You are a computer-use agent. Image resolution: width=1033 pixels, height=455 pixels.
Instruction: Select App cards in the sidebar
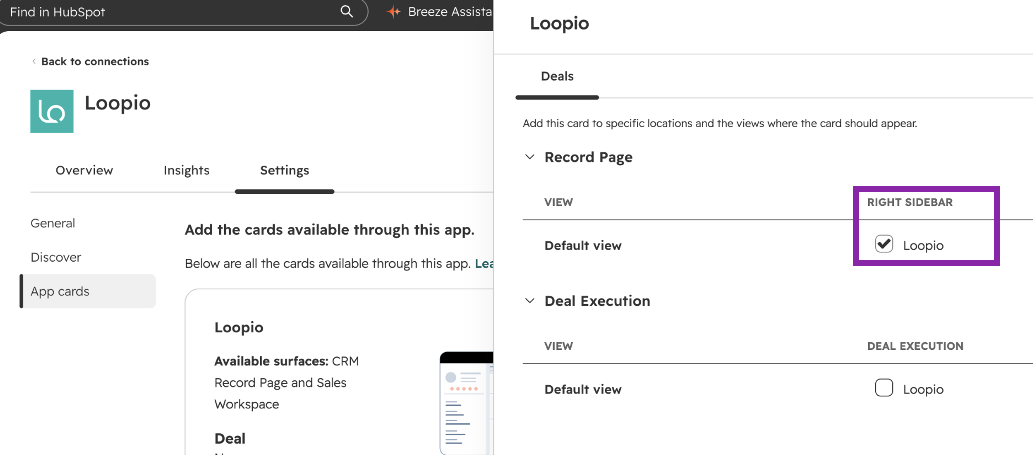tap(88, 291)
